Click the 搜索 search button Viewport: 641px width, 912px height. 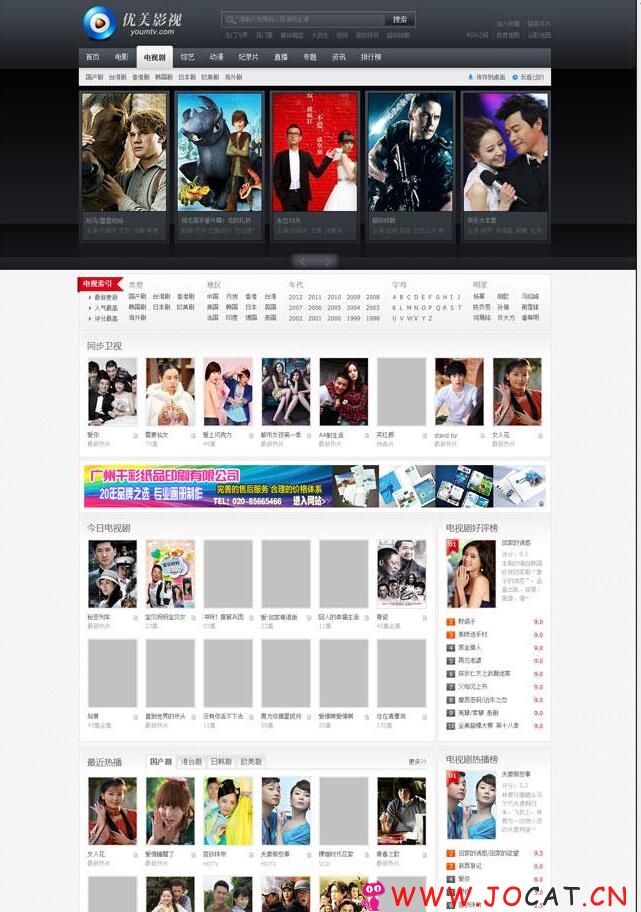coord(400,20)
